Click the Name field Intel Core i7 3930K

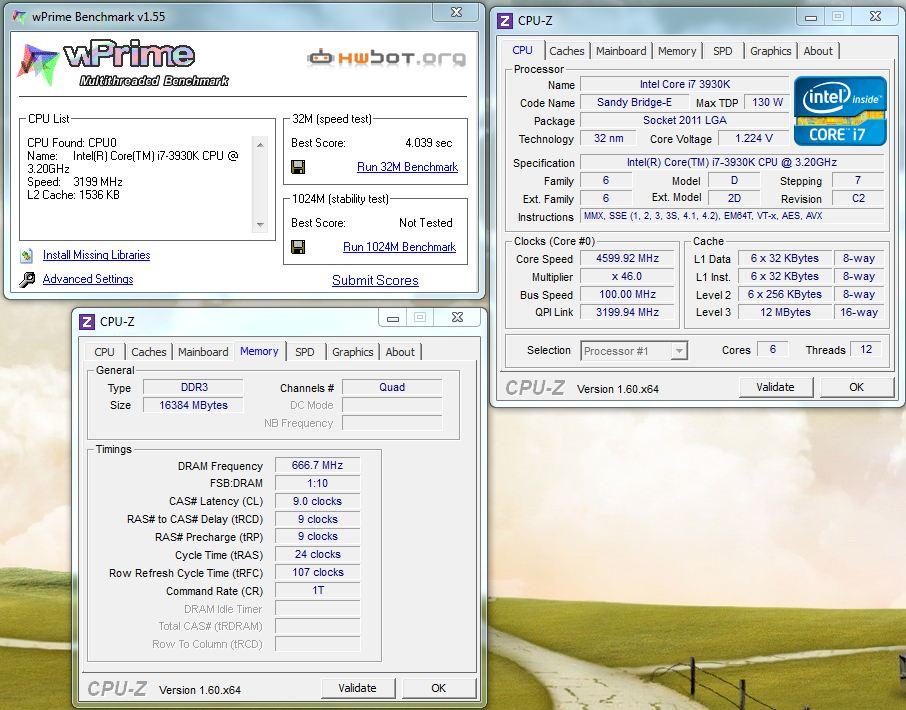click(685, 84)
